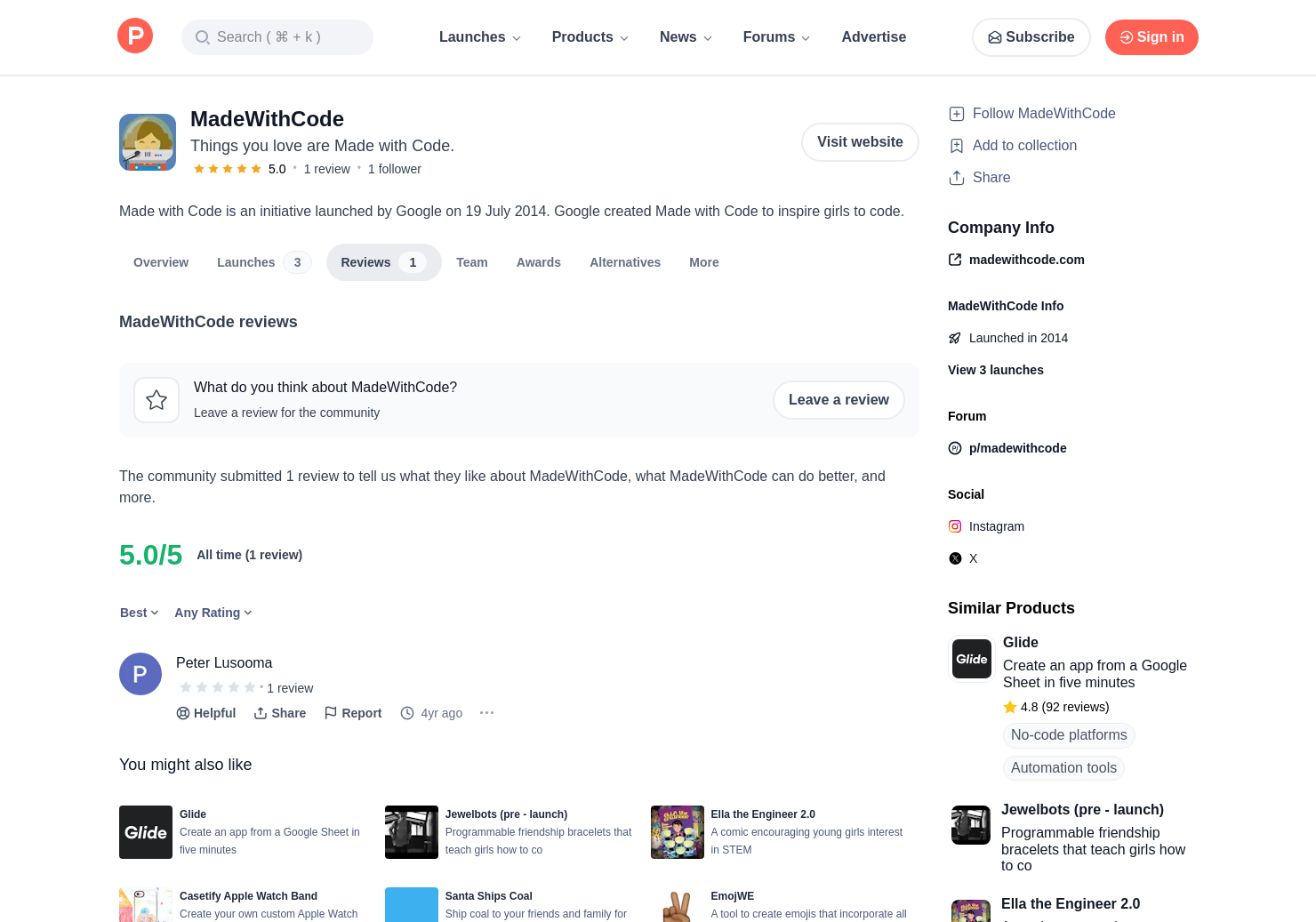The width and height of the screenshot is (1316, 922).
Task: Report Peter Lusooma's review via flag icon
Action: click(x=353, y=713)
